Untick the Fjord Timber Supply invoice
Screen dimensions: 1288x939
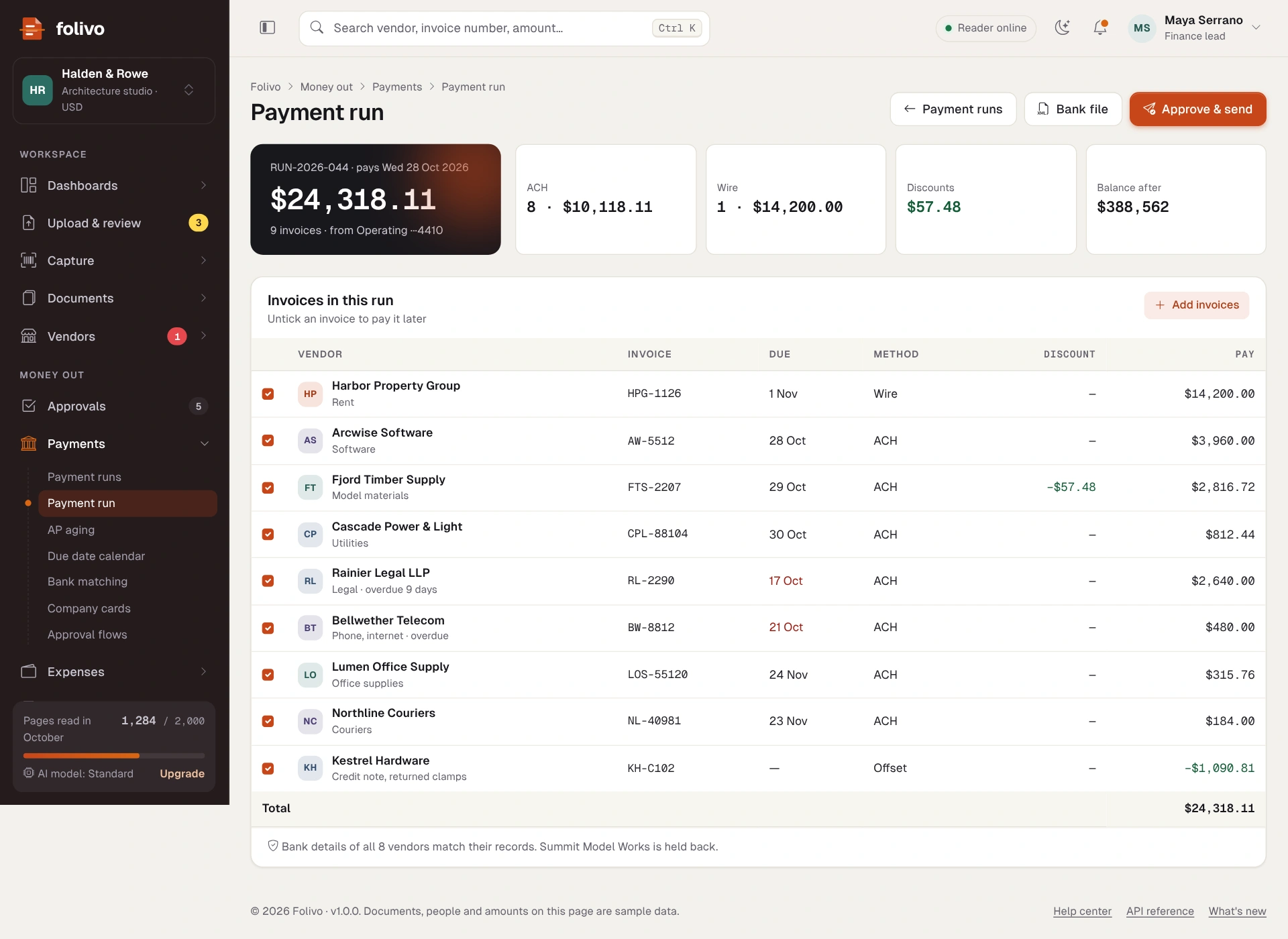tap(268, 488)
